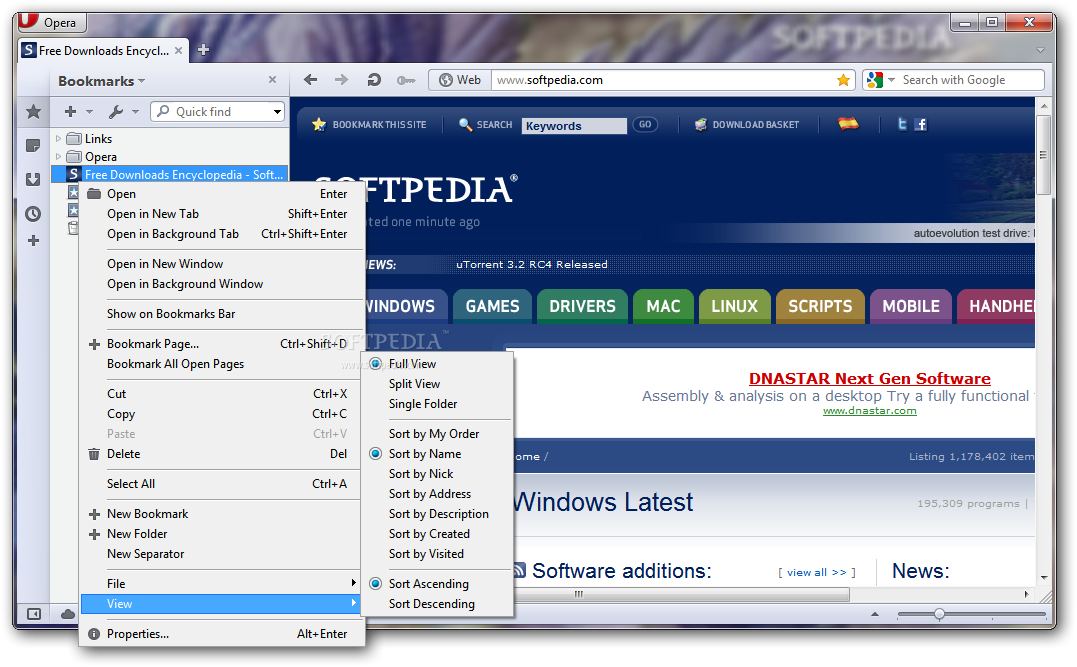Go forward with the forward arrow
The width and height of the screenshot is (1077, 667).
click(341, 80)
